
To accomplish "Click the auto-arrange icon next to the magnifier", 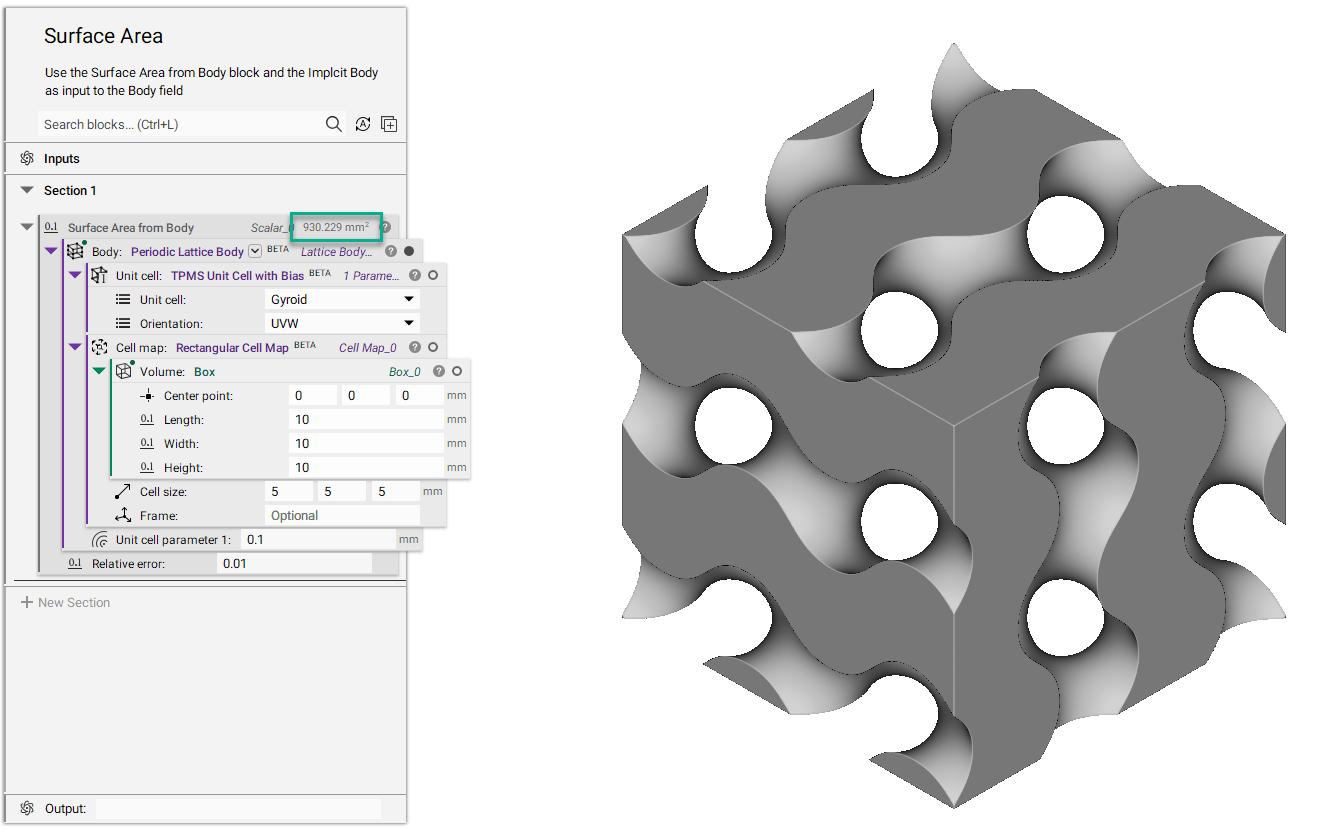I will [x=362, y=124].
